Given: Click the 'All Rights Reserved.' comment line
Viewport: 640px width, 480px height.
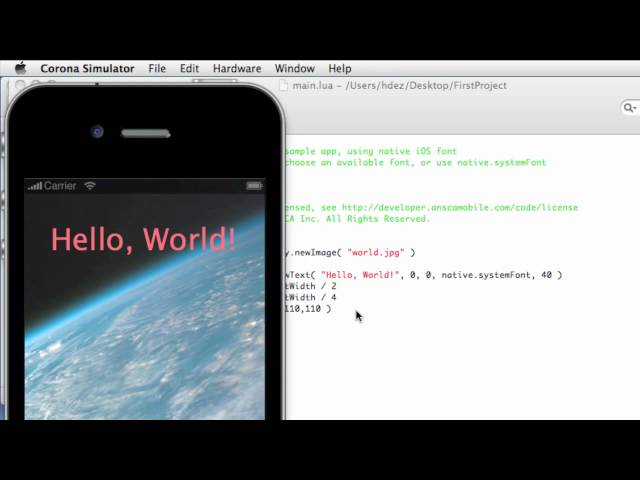Looking at the screenshot, I should pyautogui.click(x=358, y=219).
